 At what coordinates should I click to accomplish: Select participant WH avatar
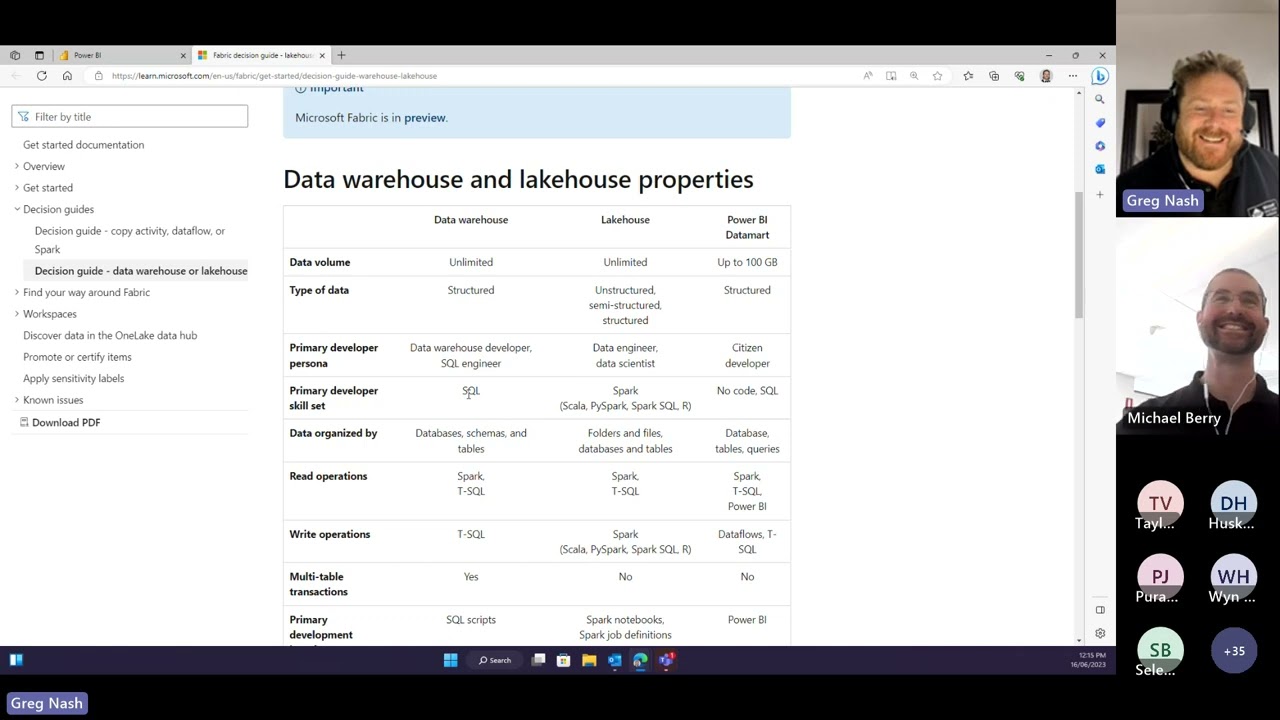pyautogui.click(x=1233, y=577)
